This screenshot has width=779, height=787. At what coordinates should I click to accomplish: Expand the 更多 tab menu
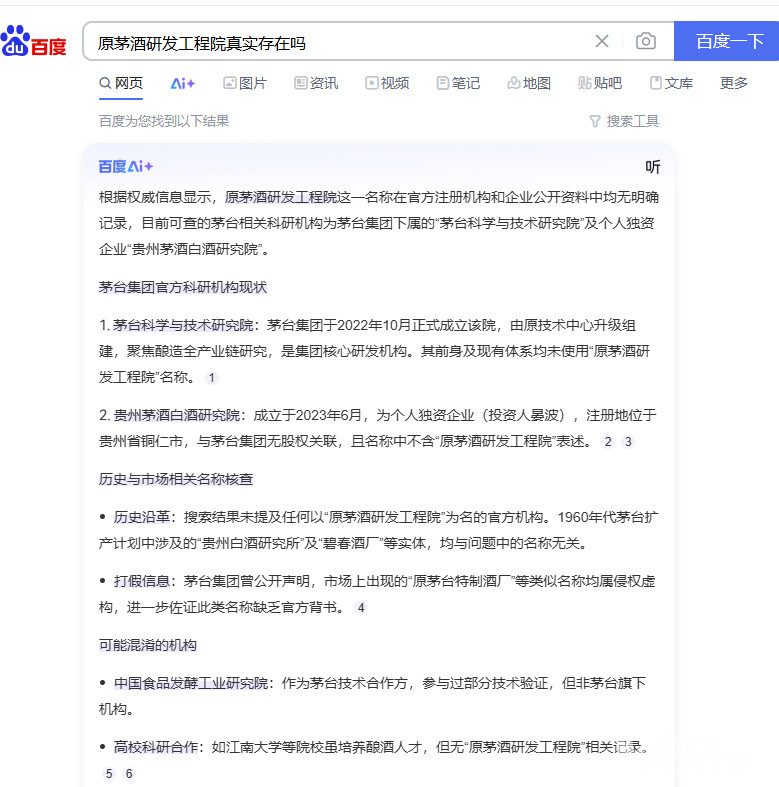pyautogui.click(x=734, y=83)
